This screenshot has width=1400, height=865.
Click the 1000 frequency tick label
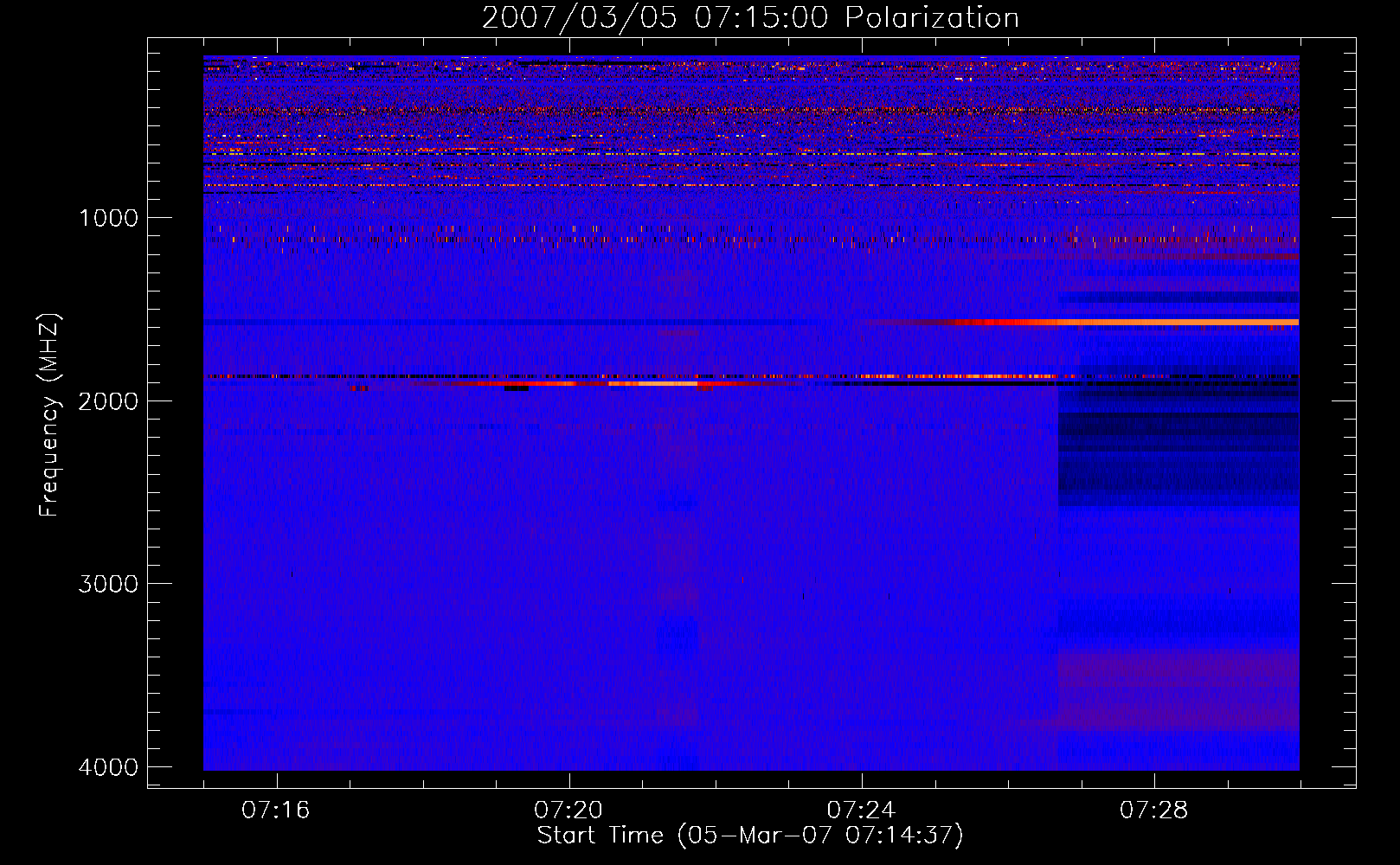coord(108,218)
